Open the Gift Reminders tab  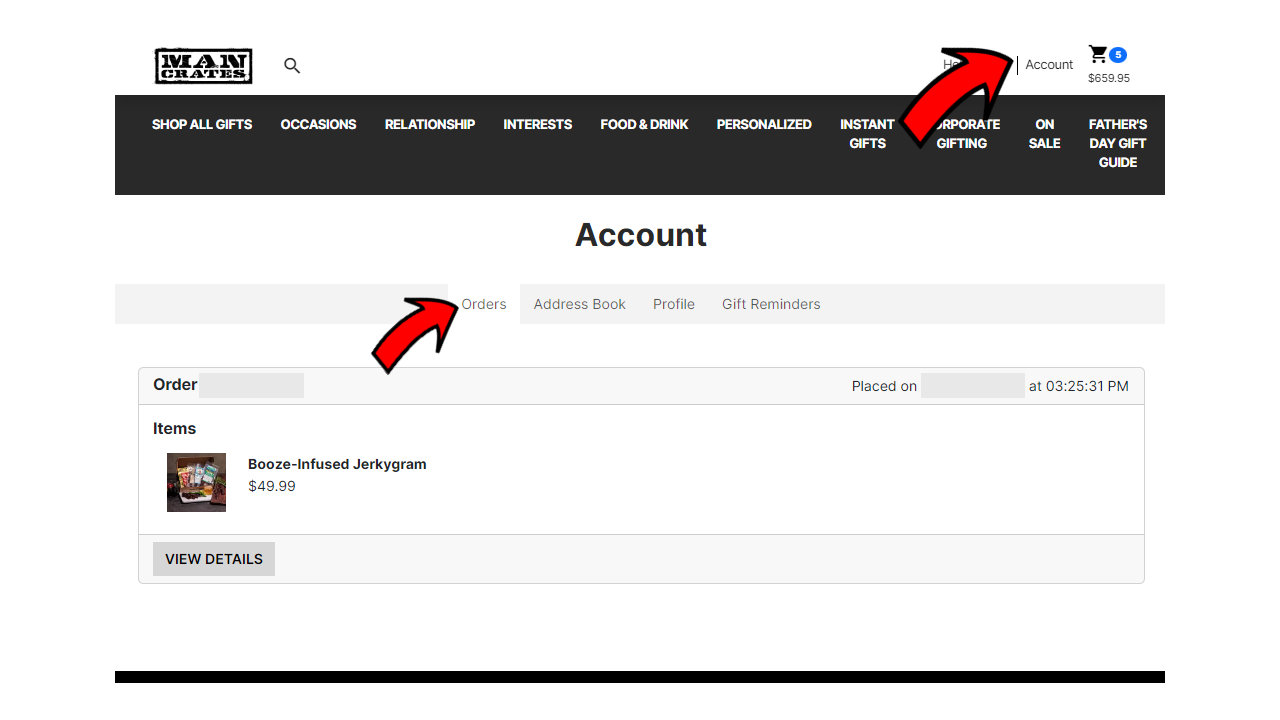point(771,304)
